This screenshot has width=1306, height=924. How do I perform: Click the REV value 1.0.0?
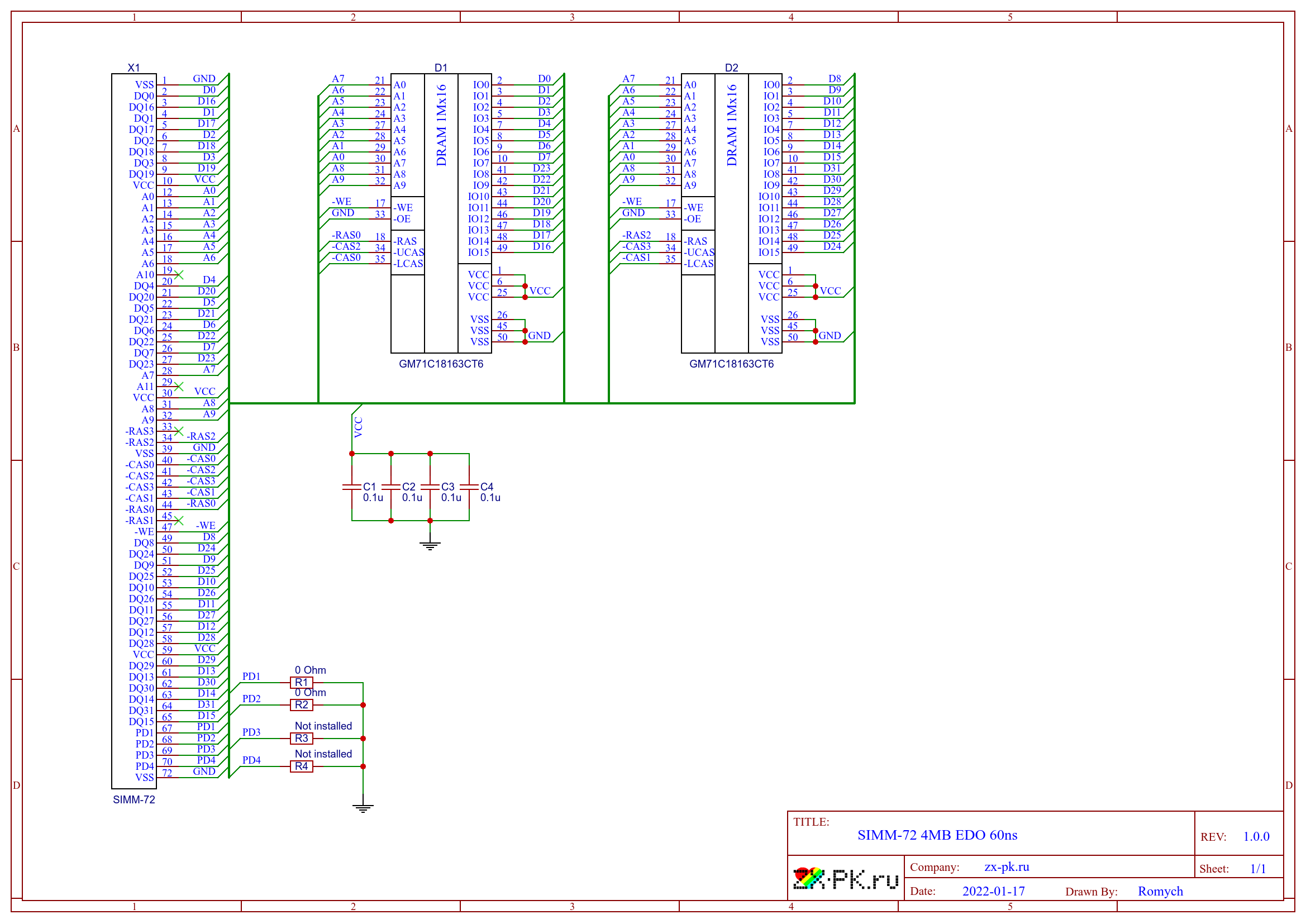[1255, 837]
